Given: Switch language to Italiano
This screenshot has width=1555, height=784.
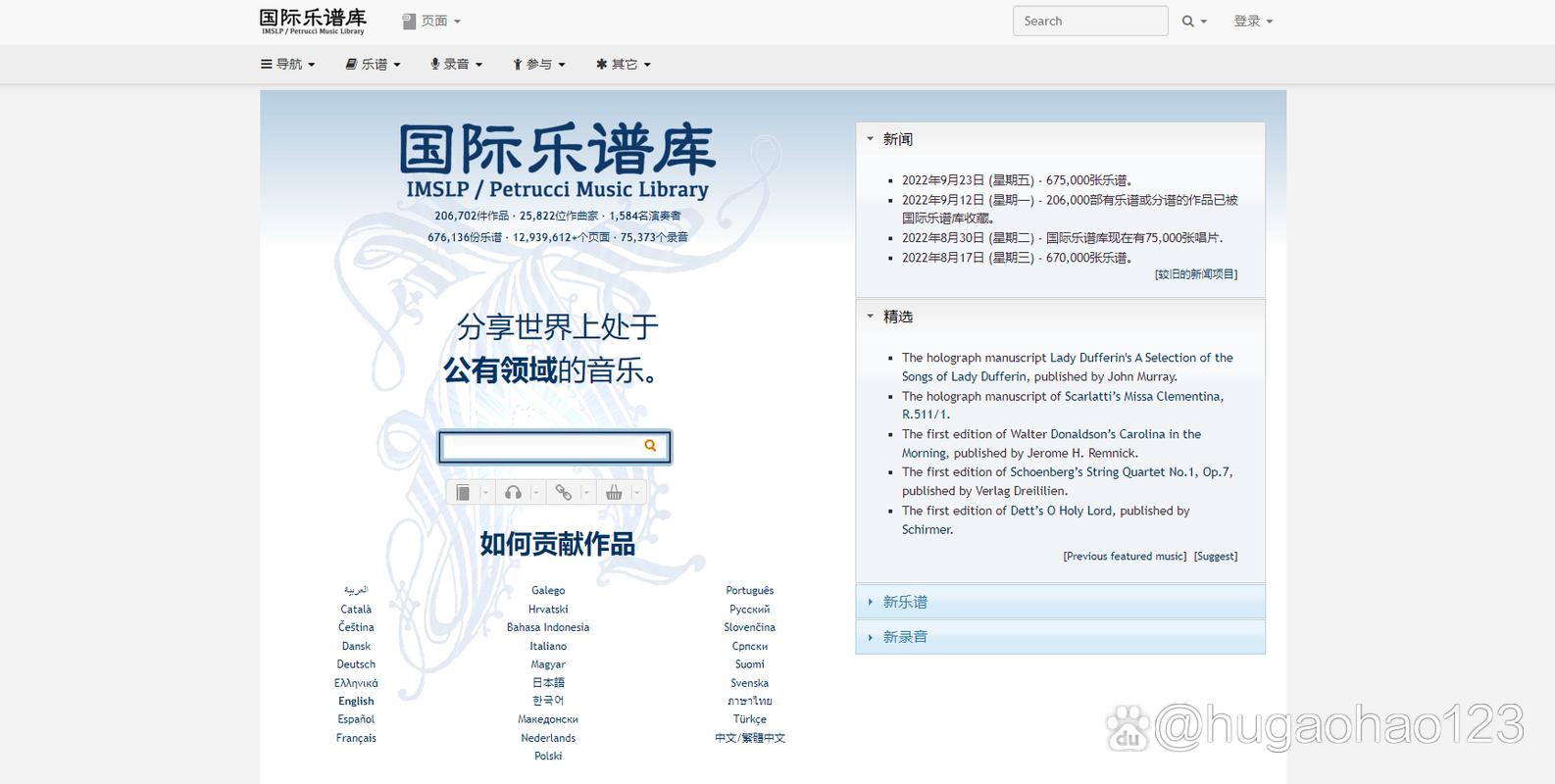Looking at the screenshot, I should 548,646.
